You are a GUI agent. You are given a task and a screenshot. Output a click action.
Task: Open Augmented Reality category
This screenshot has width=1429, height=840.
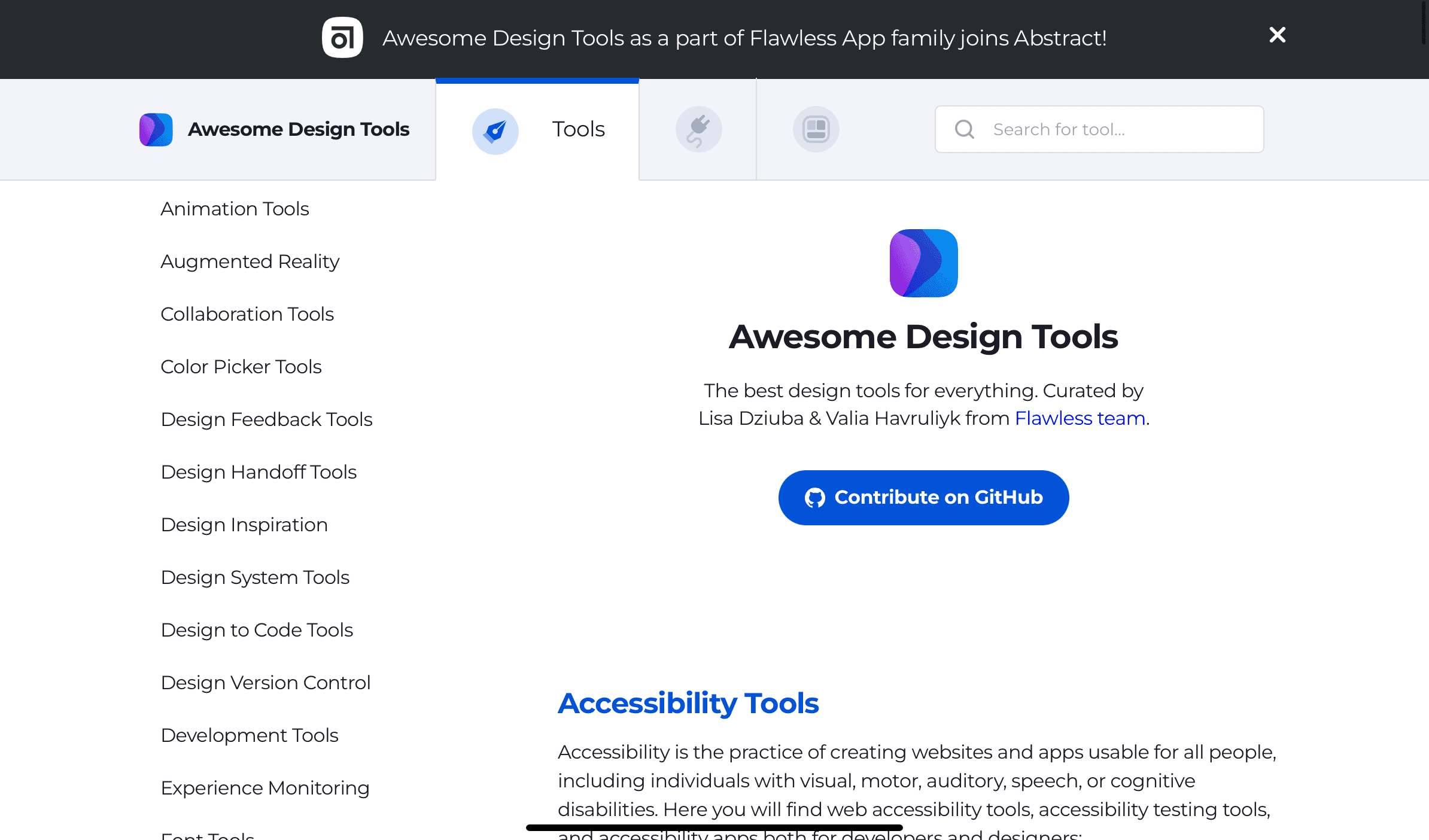[250, 261]
